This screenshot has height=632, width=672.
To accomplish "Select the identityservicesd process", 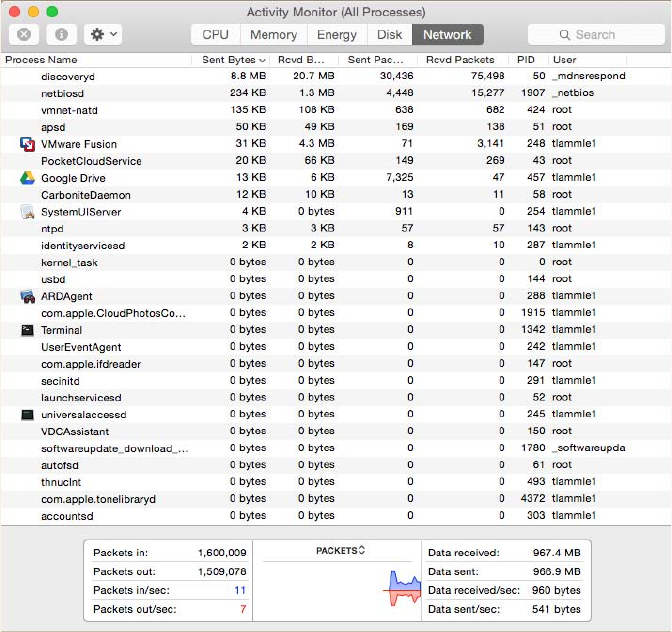I will (x=336, y=245).
